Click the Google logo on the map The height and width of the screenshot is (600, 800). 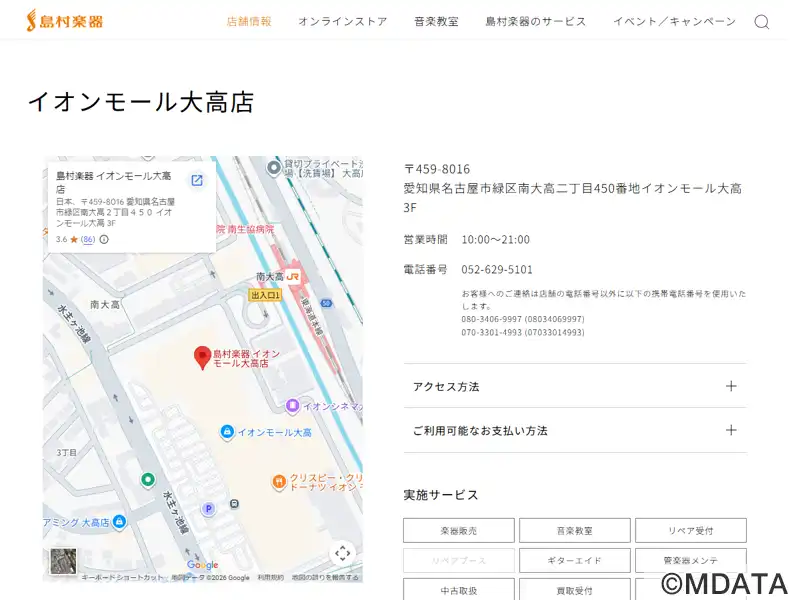[x=203, y=565]
